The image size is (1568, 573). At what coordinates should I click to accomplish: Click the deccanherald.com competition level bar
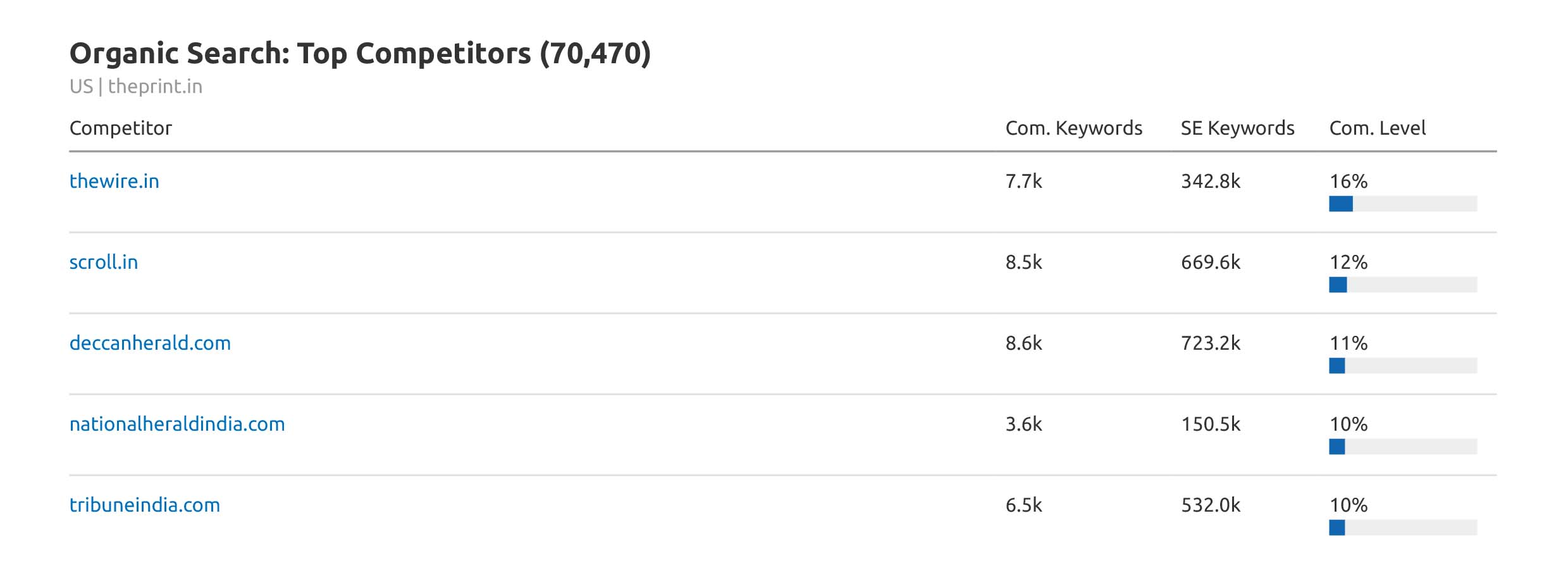coord(1402,366)
